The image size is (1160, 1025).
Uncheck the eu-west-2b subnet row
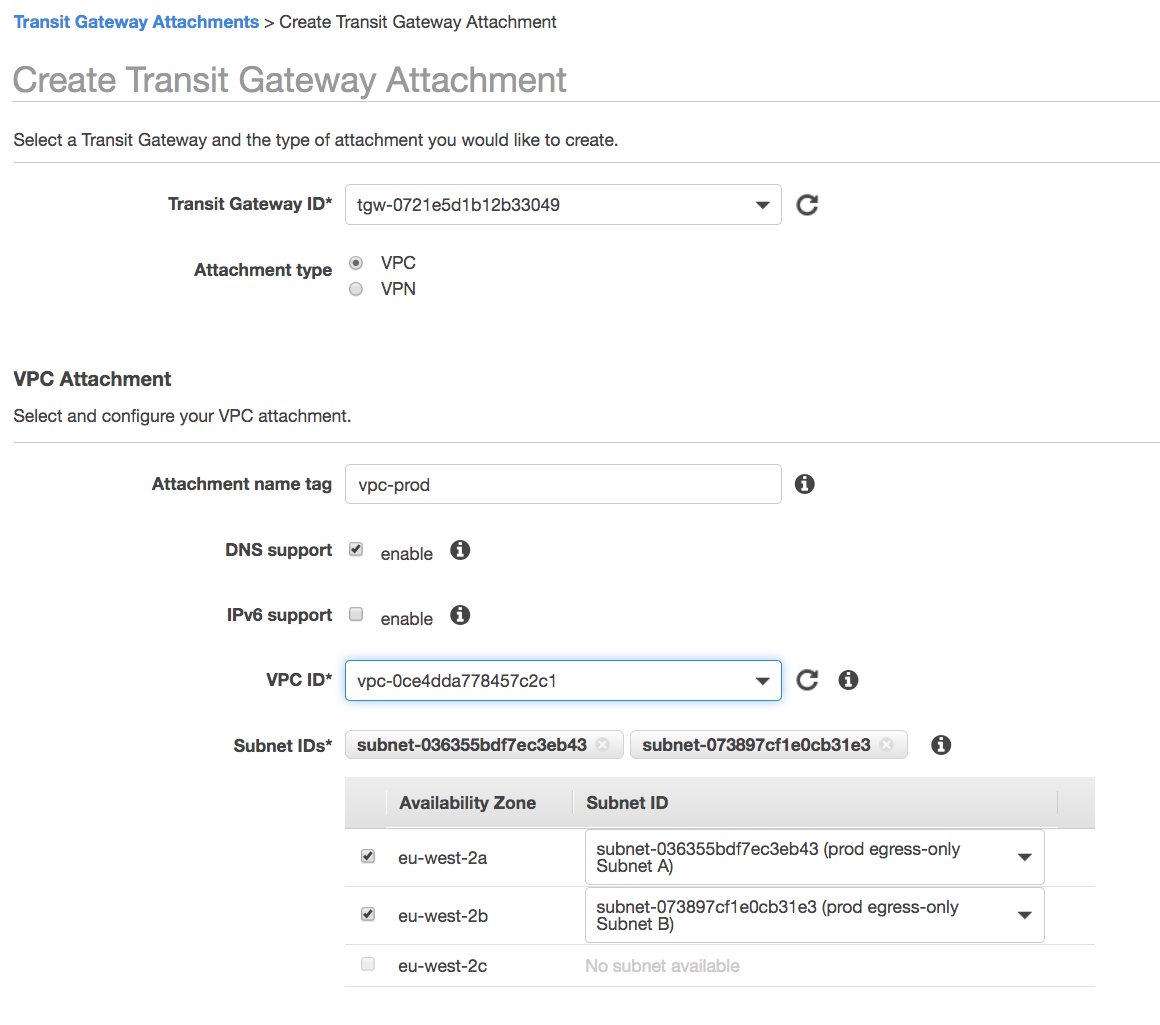pyautogui.click(x=367, y=913)
